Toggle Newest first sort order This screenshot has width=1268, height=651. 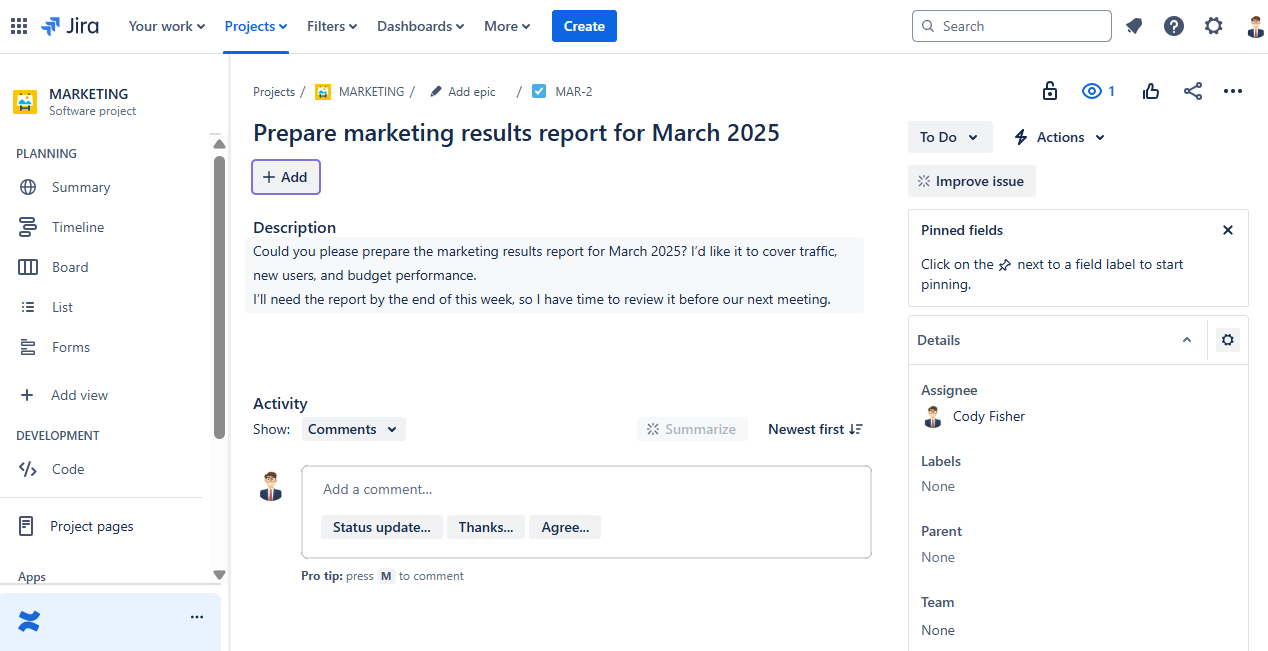click(815, 429)
